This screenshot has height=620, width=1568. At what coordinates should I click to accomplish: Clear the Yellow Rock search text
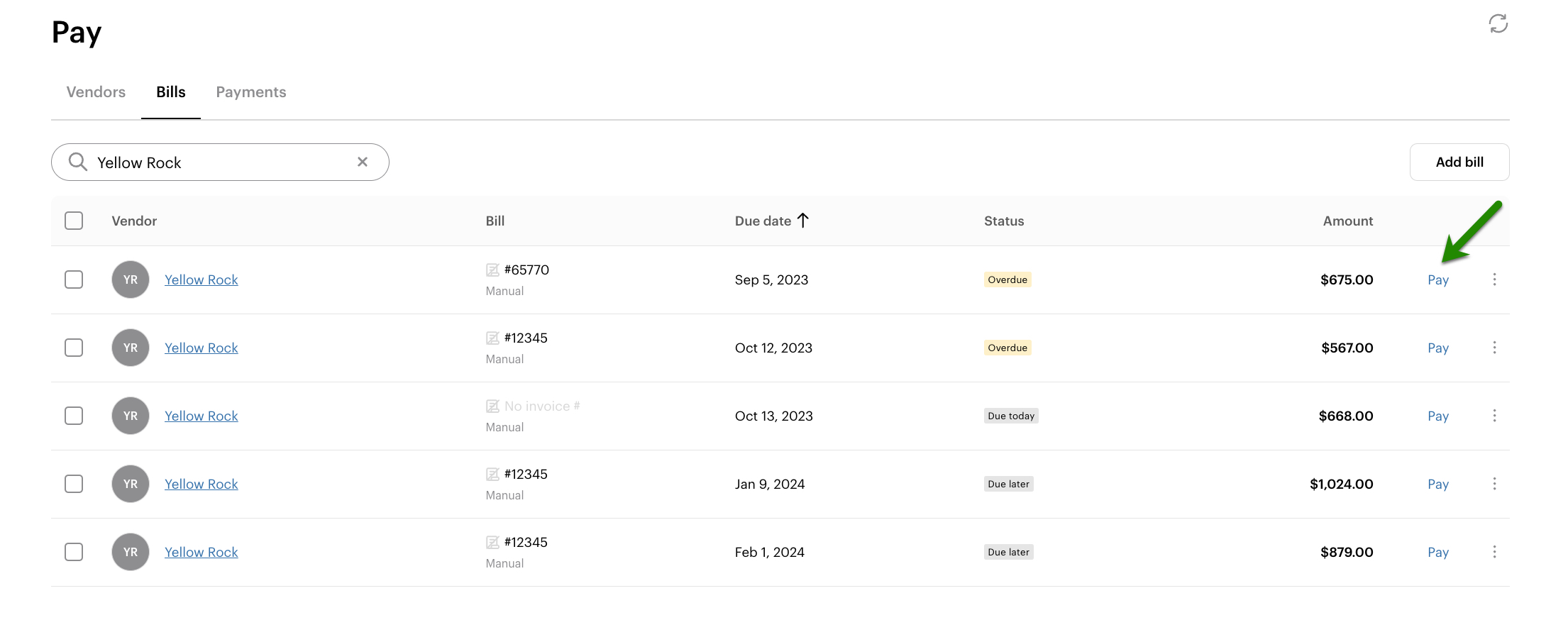pos(363,162)
